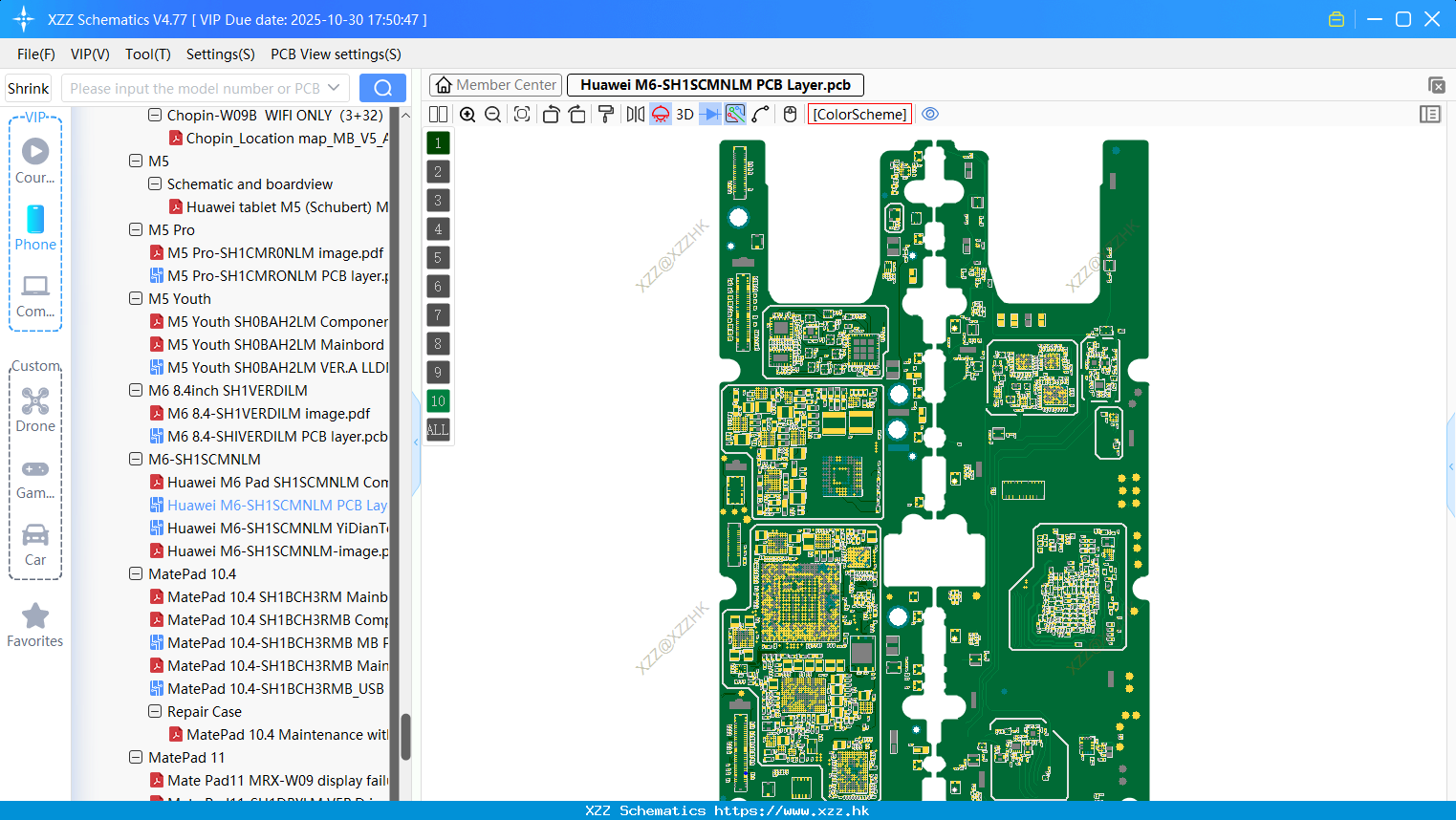This screenshot has height=820, width=1456.
Task: Collapse the Chopin-W09B WIFI ONLY node
Action: [155, 115]
